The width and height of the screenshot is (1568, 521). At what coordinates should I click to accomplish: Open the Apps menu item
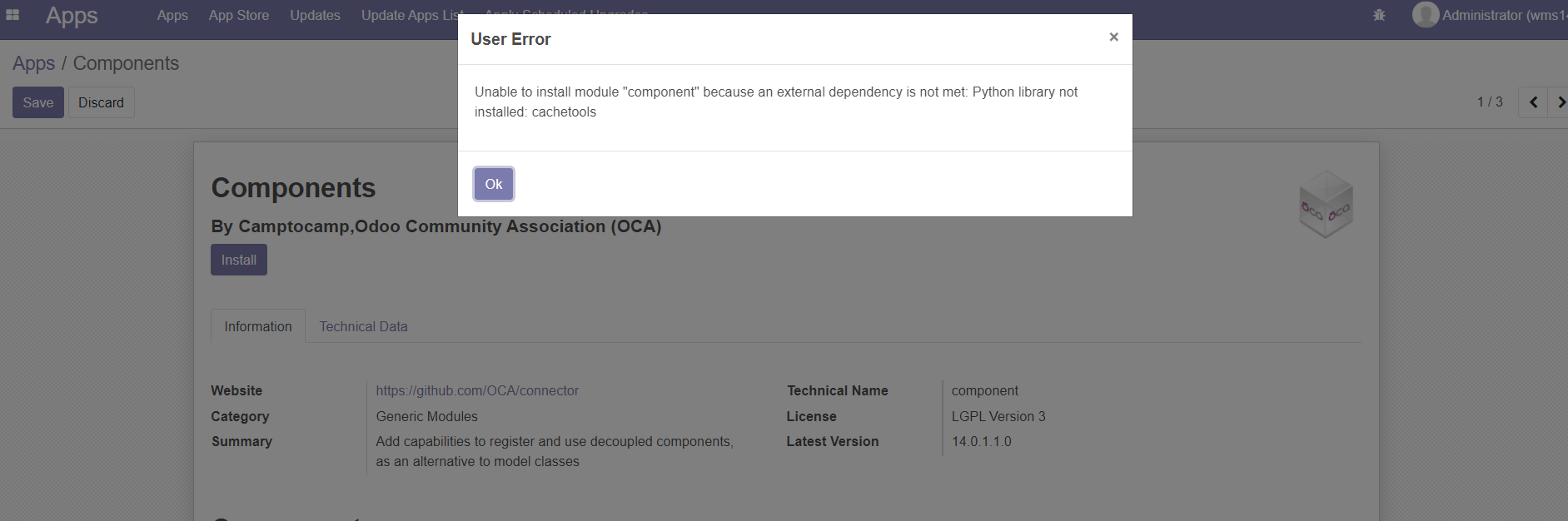point(172,15)
